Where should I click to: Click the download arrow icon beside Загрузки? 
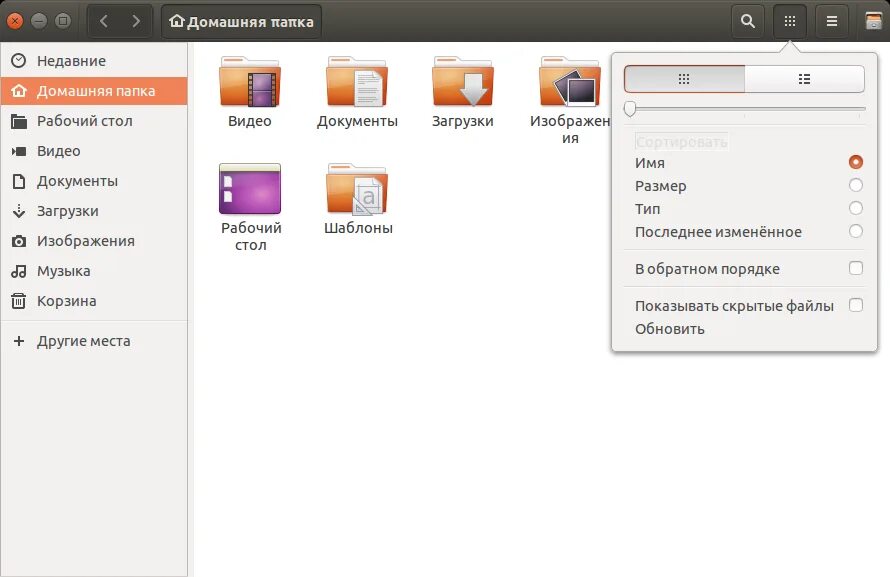point(19,211)
